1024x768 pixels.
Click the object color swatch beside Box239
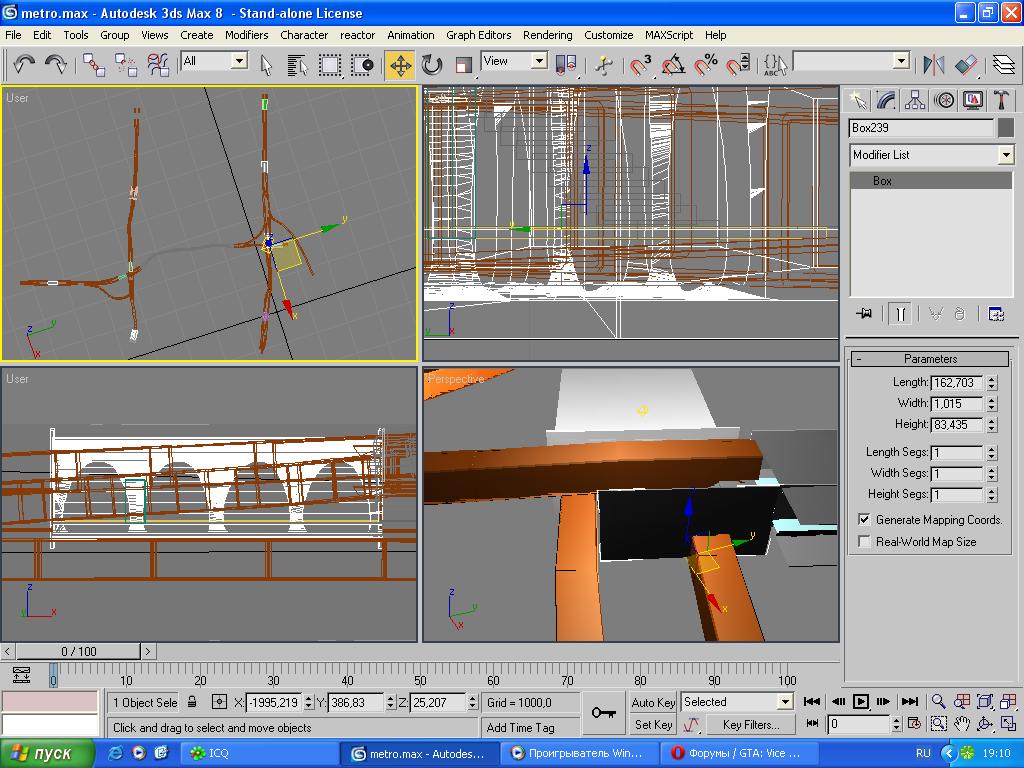(x=1006, y=128)
